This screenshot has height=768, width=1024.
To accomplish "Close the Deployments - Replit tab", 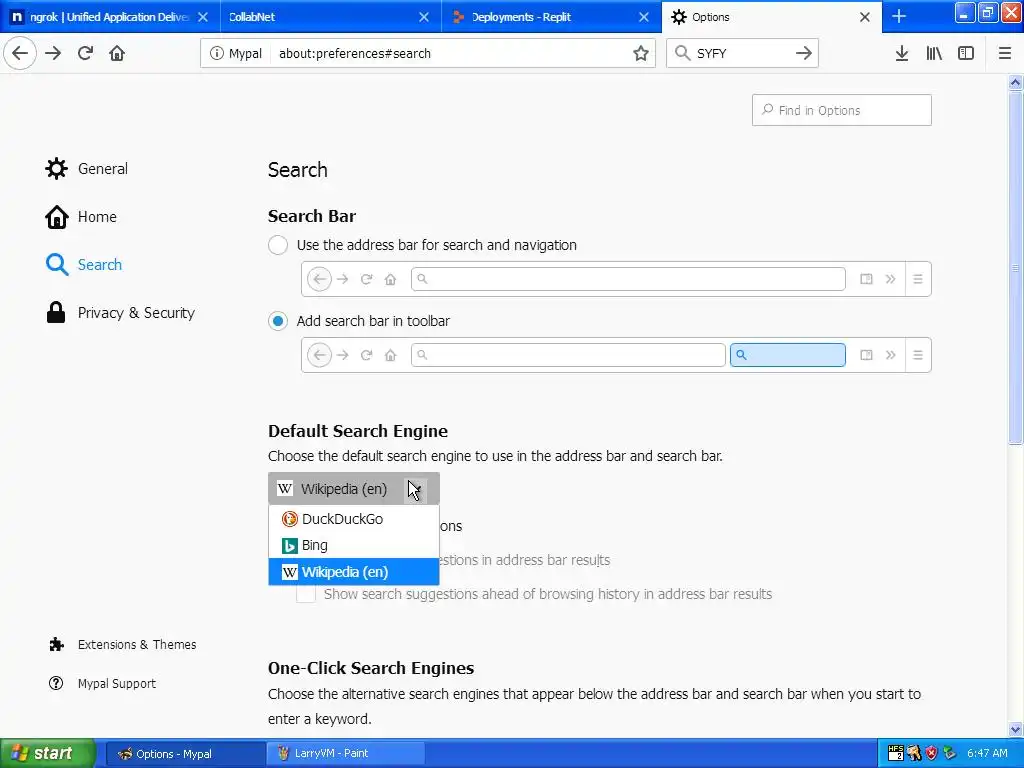I will [644, 17].
